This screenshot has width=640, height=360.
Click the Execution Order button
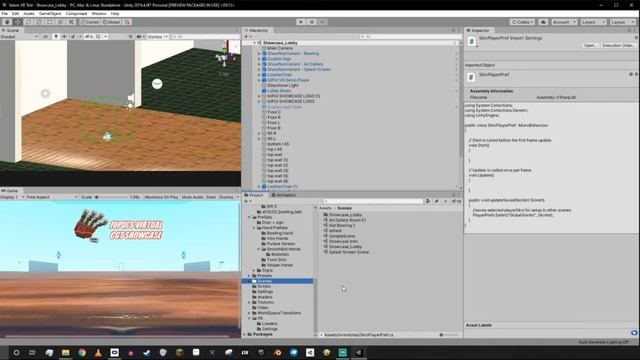coord(618,45)
